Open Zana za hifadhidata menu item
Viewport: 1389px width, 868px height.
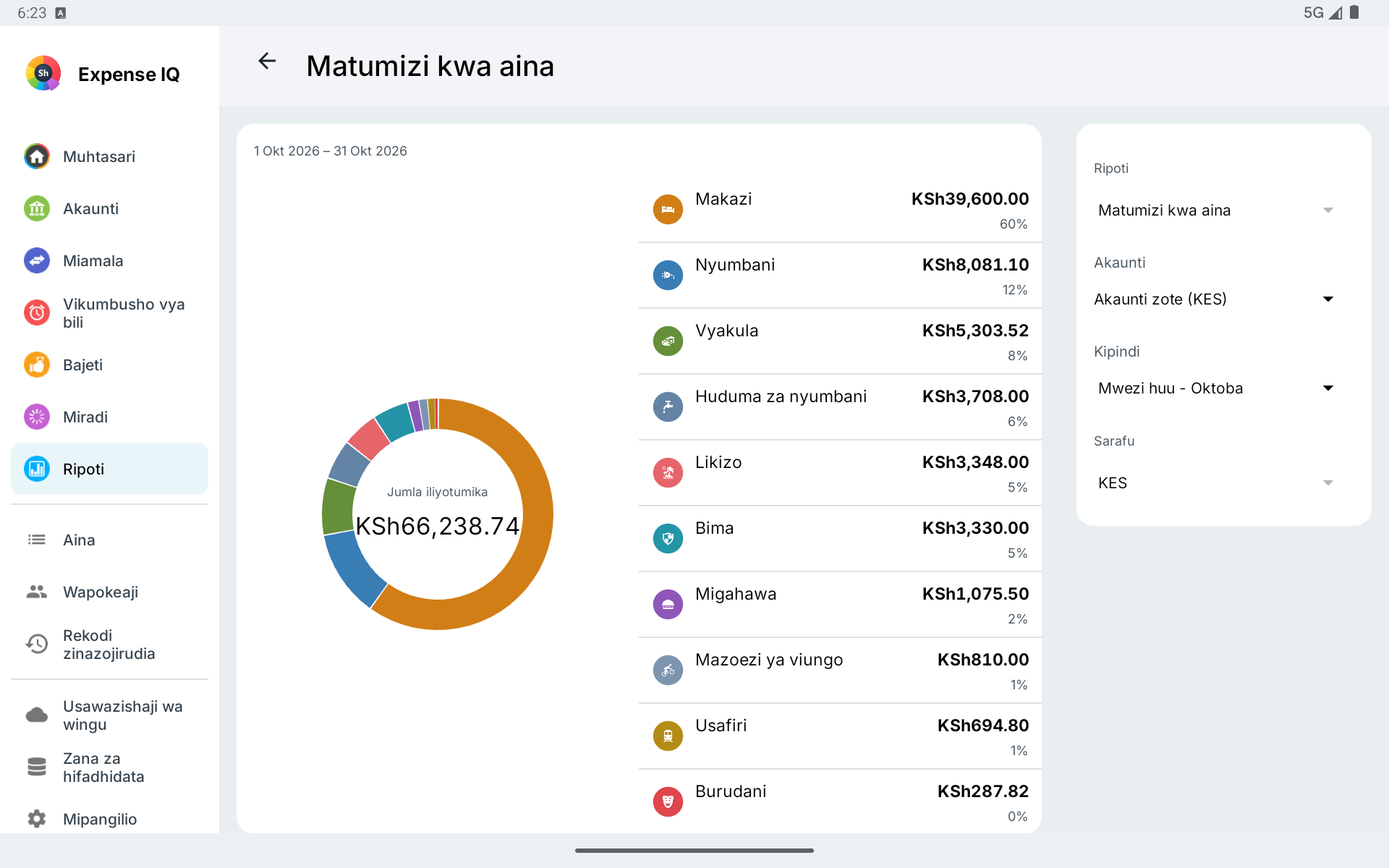point(109,767)
